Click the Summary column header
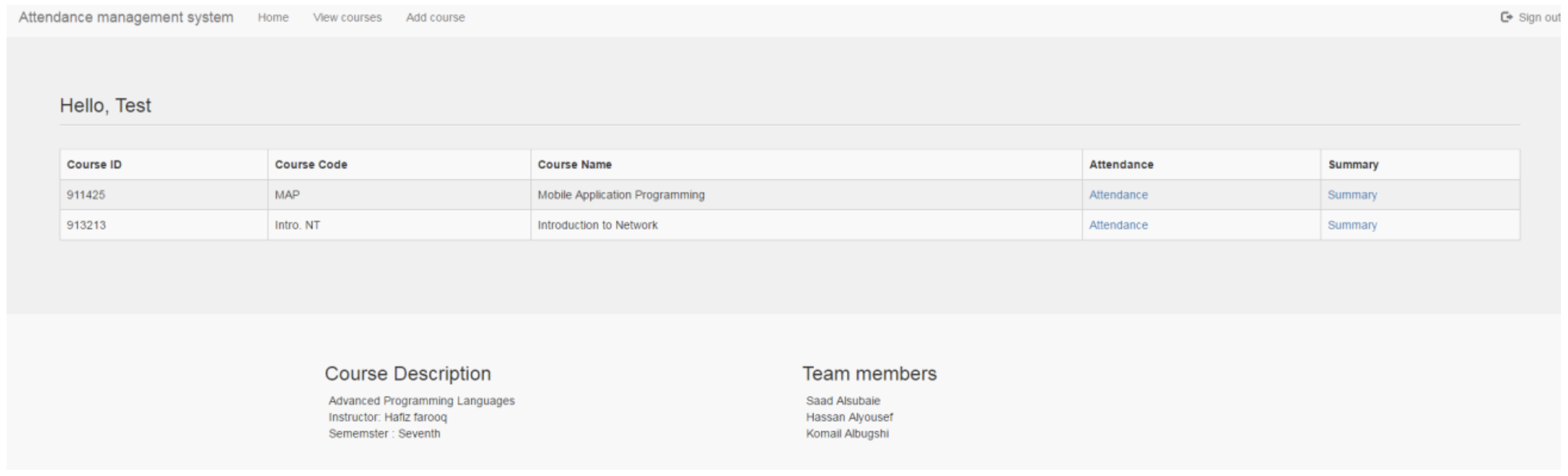 [1420, 165]
